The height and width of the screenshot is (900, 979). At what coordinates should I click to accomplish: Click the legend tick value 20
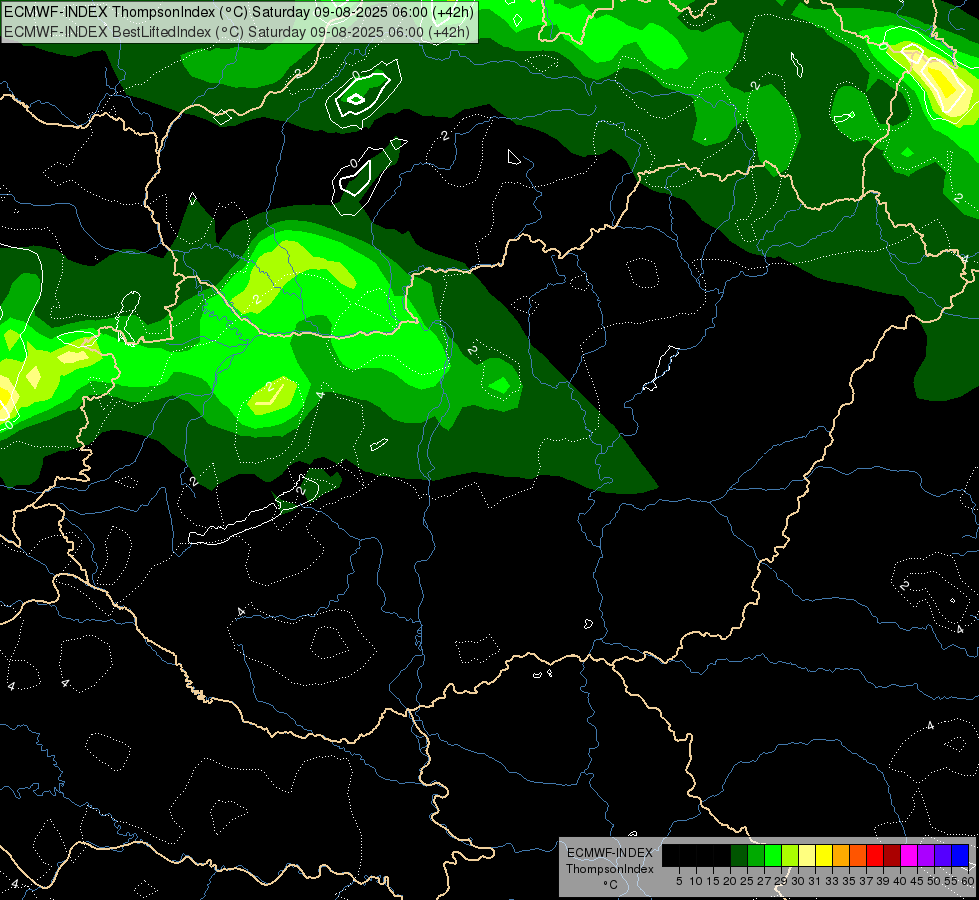[730, 881]
